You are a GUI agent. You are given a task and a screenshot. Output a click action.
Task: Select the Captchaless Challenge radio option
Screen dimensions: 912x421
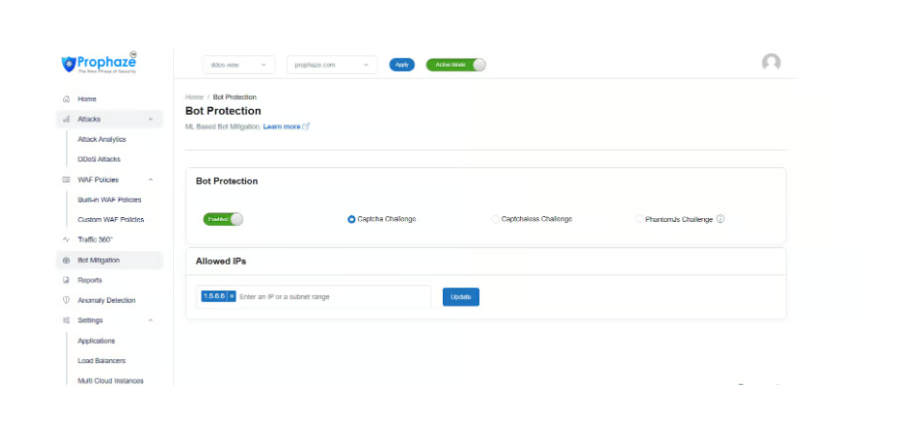tap(496, 219)
